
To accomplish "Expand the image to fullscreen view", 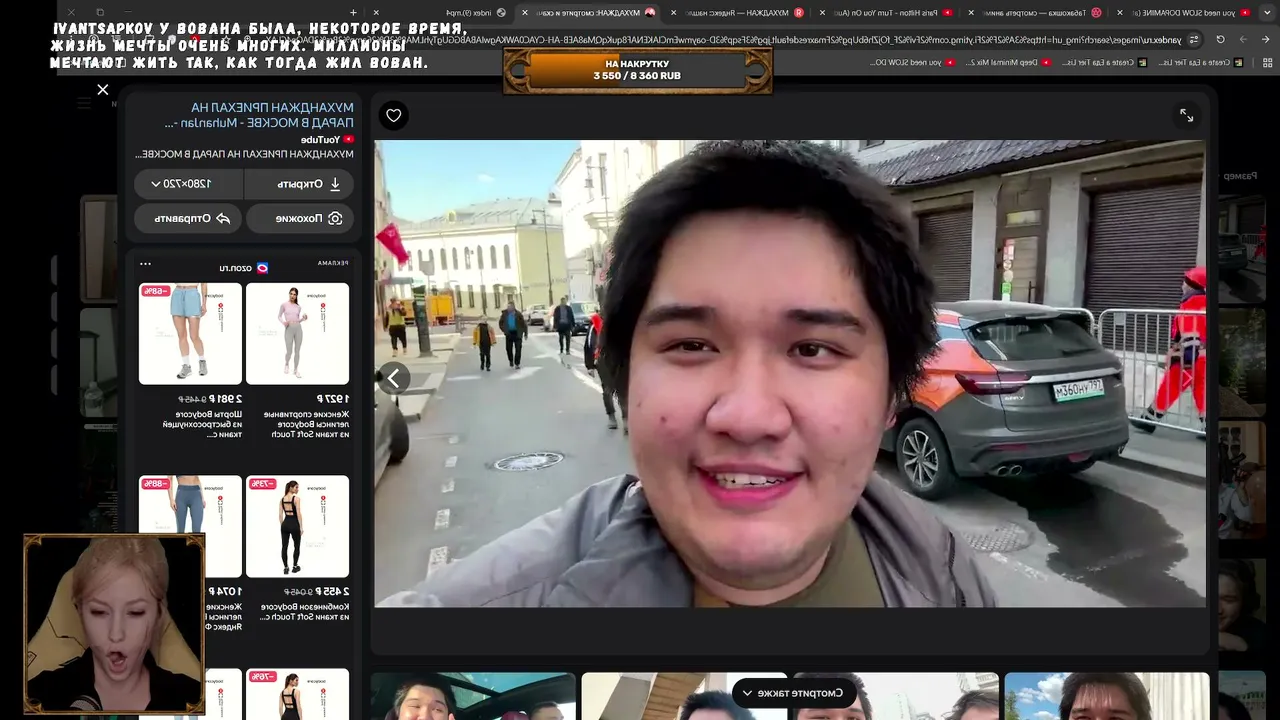I will coord(1186,116).
